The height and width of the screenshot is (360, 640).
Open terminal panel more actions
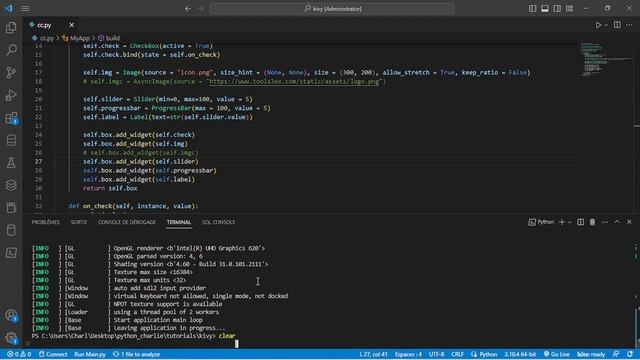coord(604,222)
